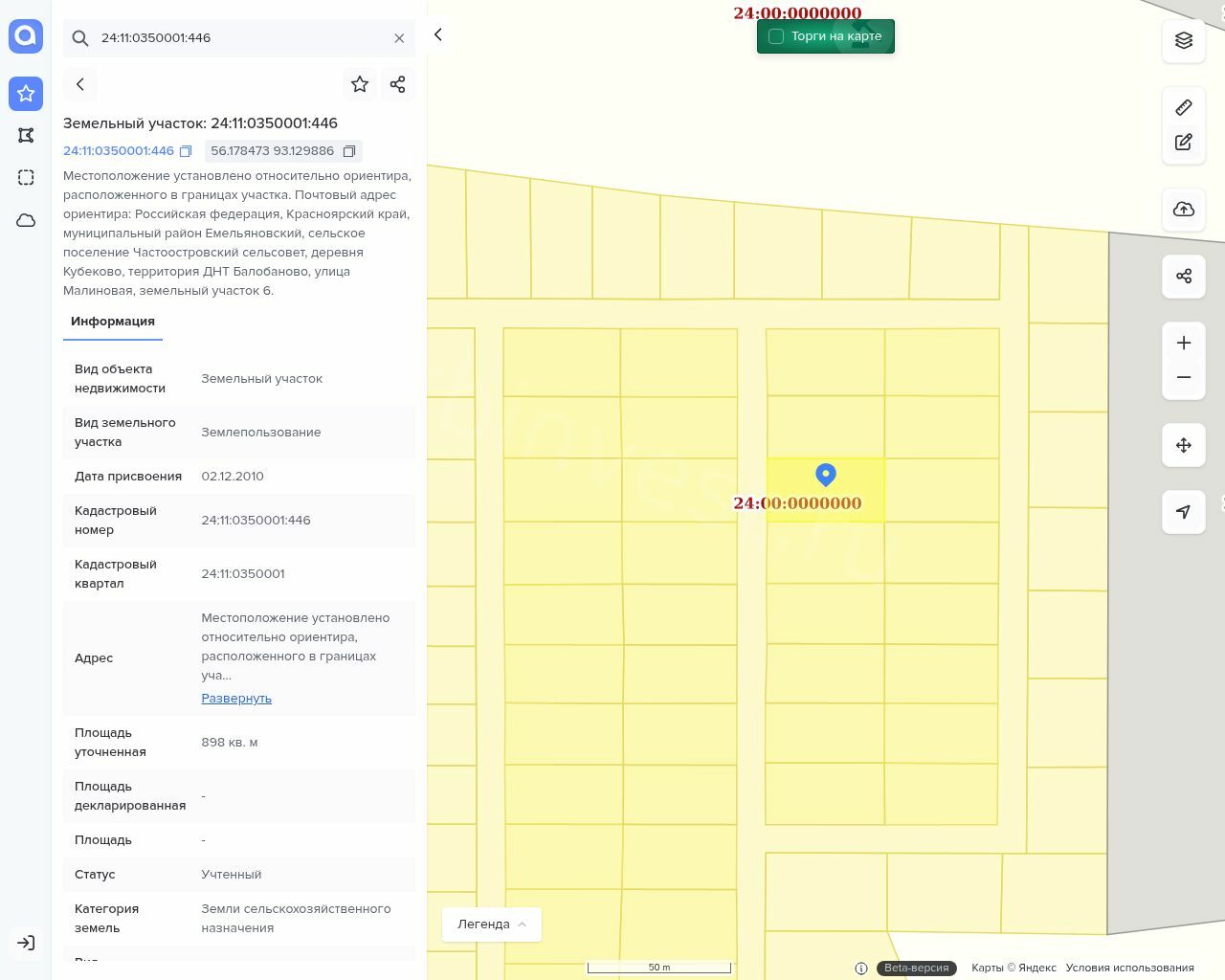Collapse the left information sidebar
Viewport: 1225px width, 980px height.
pos(438,34)
